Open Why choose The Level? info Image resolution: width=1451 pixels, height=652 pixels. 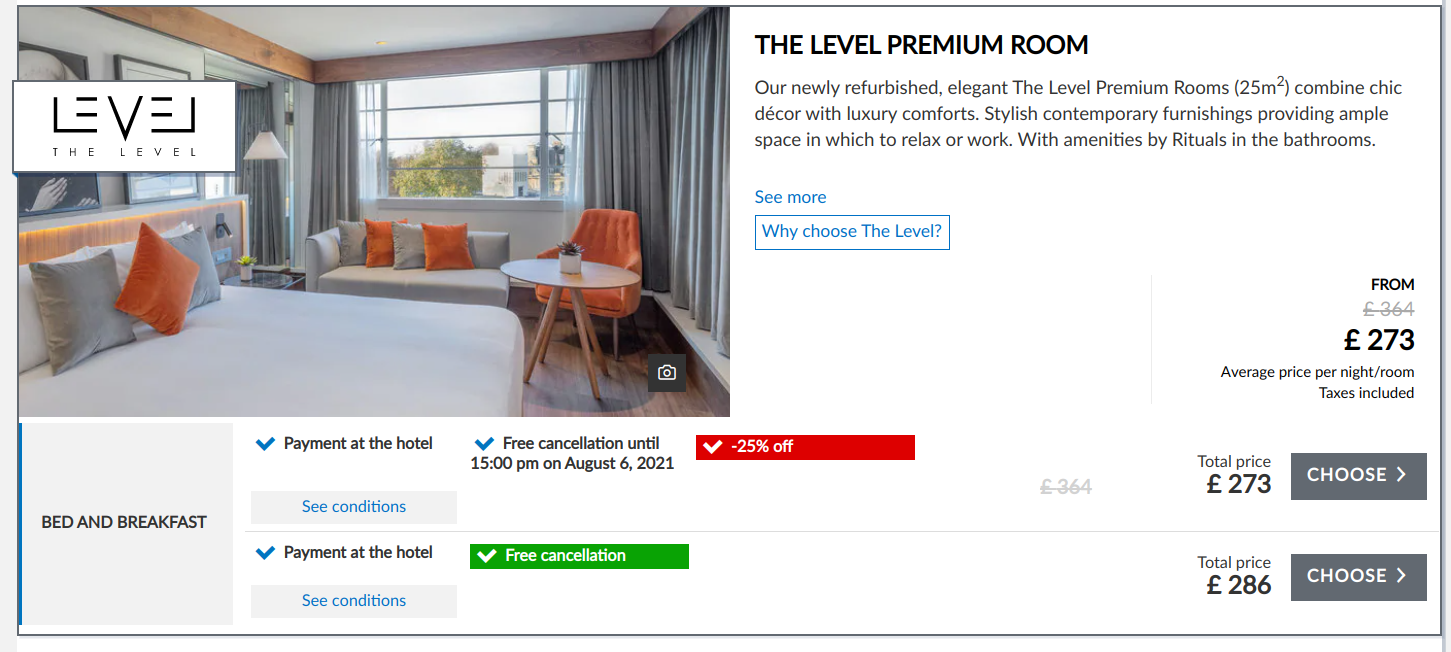click(x=852, y=231)
